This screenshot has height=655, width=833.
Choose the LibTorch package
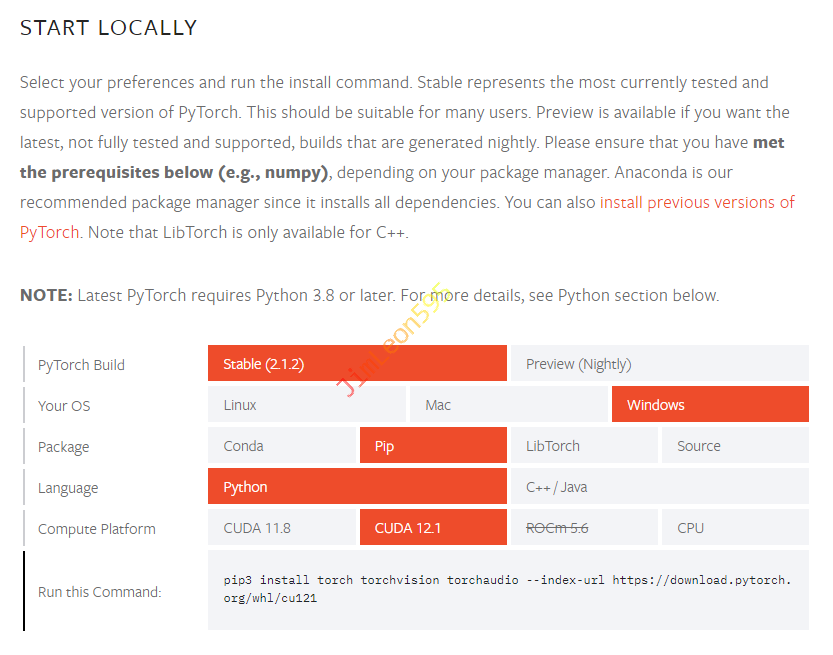(x=583, y=446)
